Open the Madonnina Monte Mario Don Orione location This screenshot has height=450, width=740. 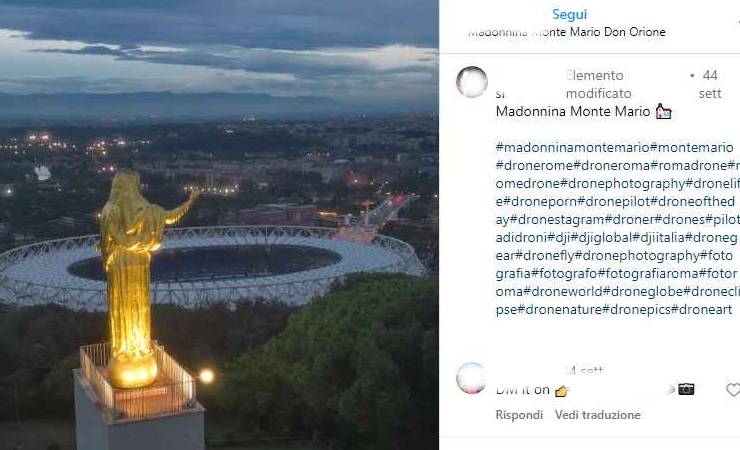click(x=567, y=32)
